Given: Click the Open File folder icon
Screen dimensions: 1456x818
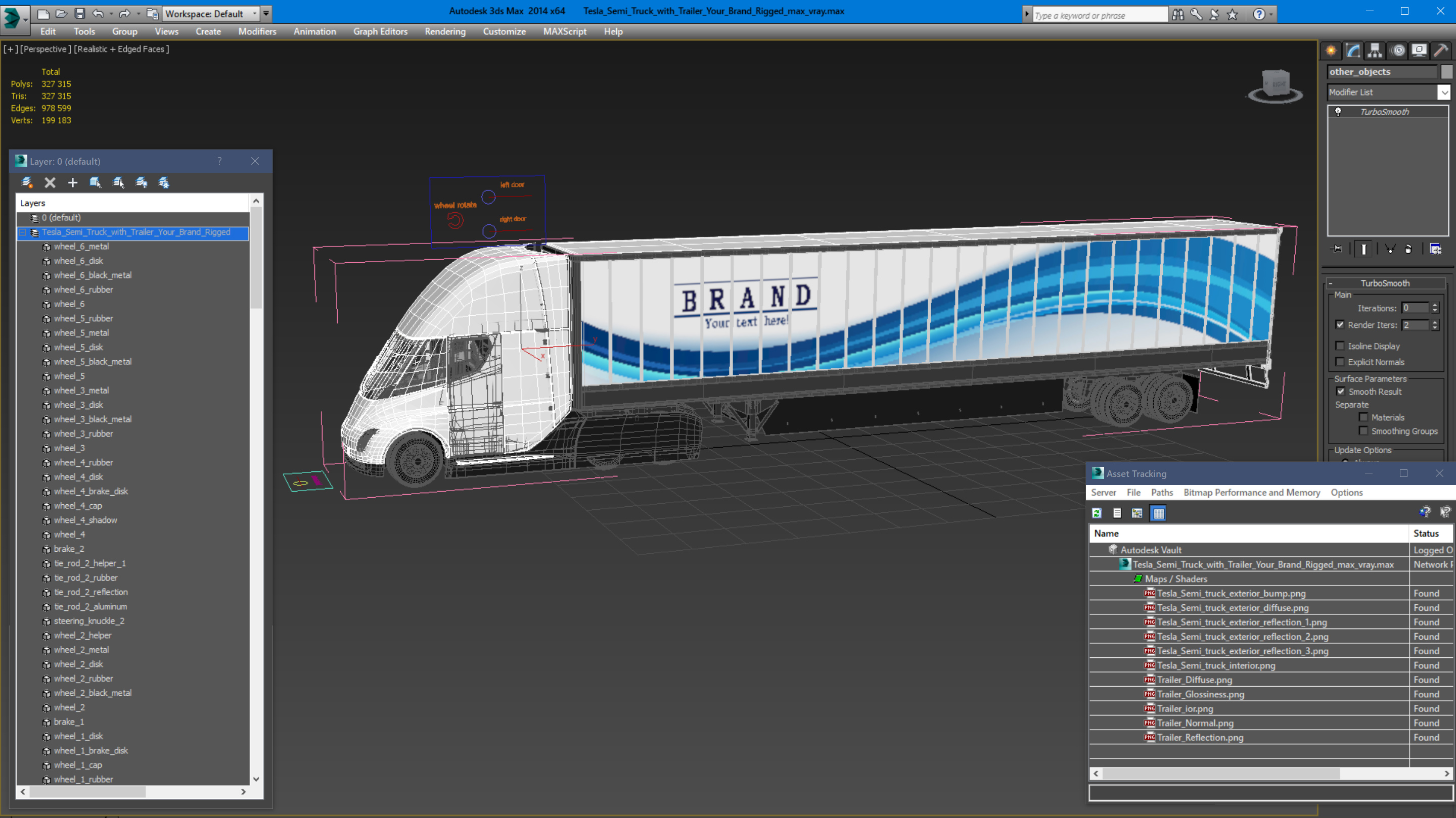Looking at the screenshot, I should (x=62, y=13).
